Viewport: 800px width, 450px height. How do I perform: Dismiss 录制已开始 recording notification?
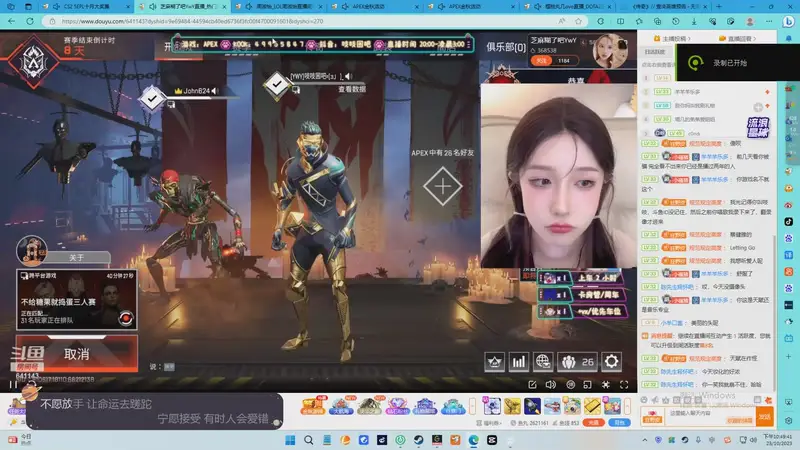tap(737, 63)
